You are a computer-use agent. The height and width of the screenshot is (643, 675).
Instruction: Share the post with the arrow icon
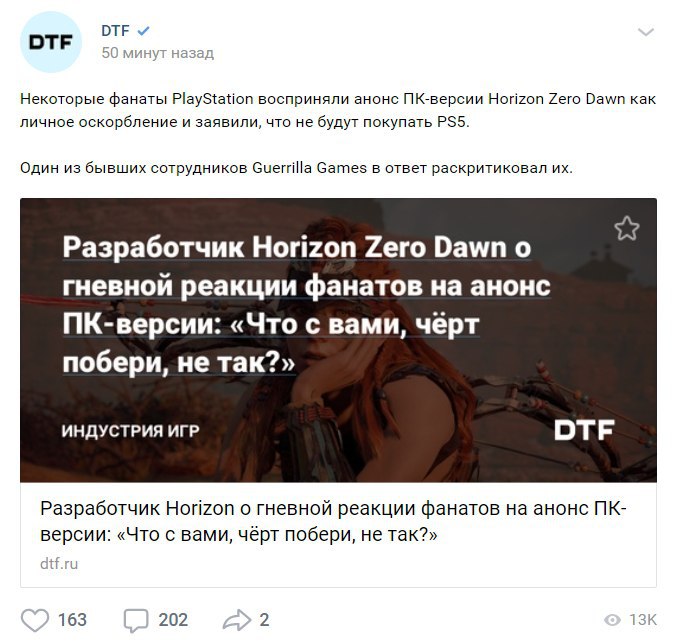[236, 620]
